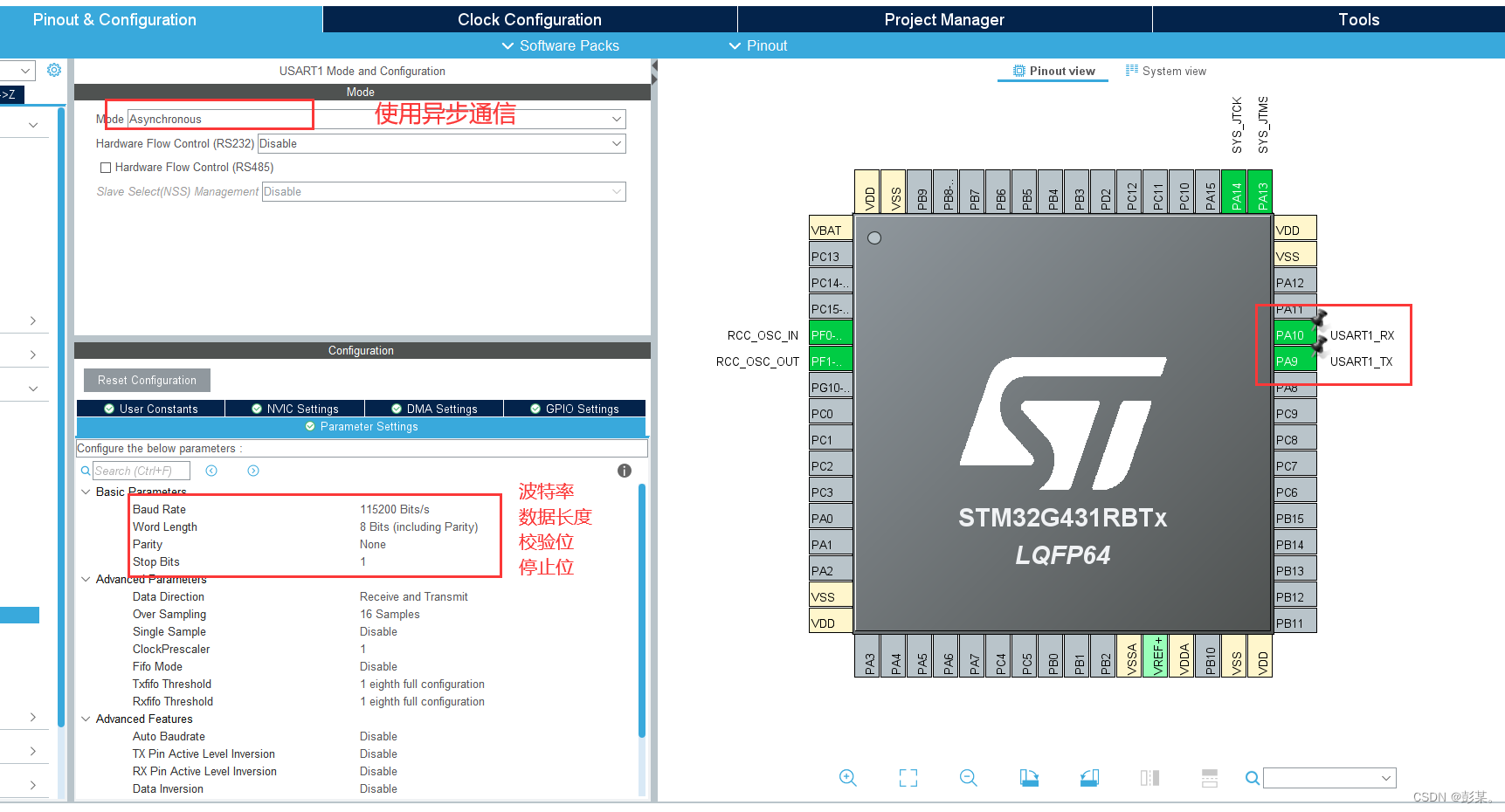Select the Over Sampling 16 Samples value
The image size is (1505, 812).
click(390, 614)
